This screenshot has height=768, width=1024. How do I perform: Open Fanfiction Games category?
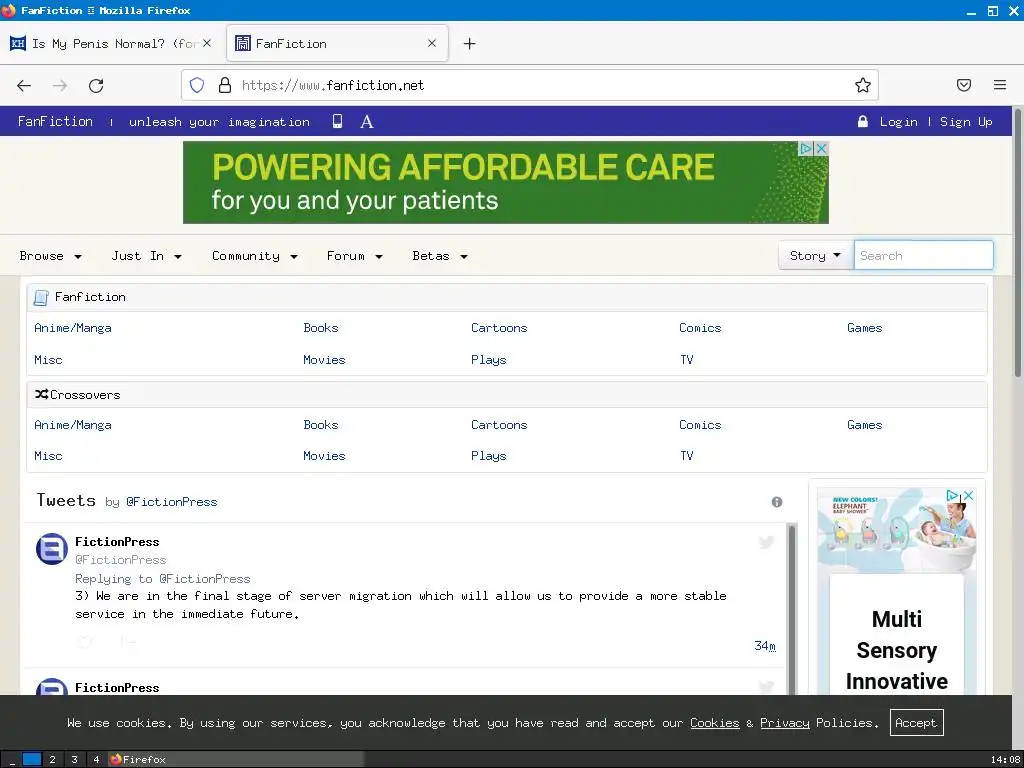pos(865,328)
